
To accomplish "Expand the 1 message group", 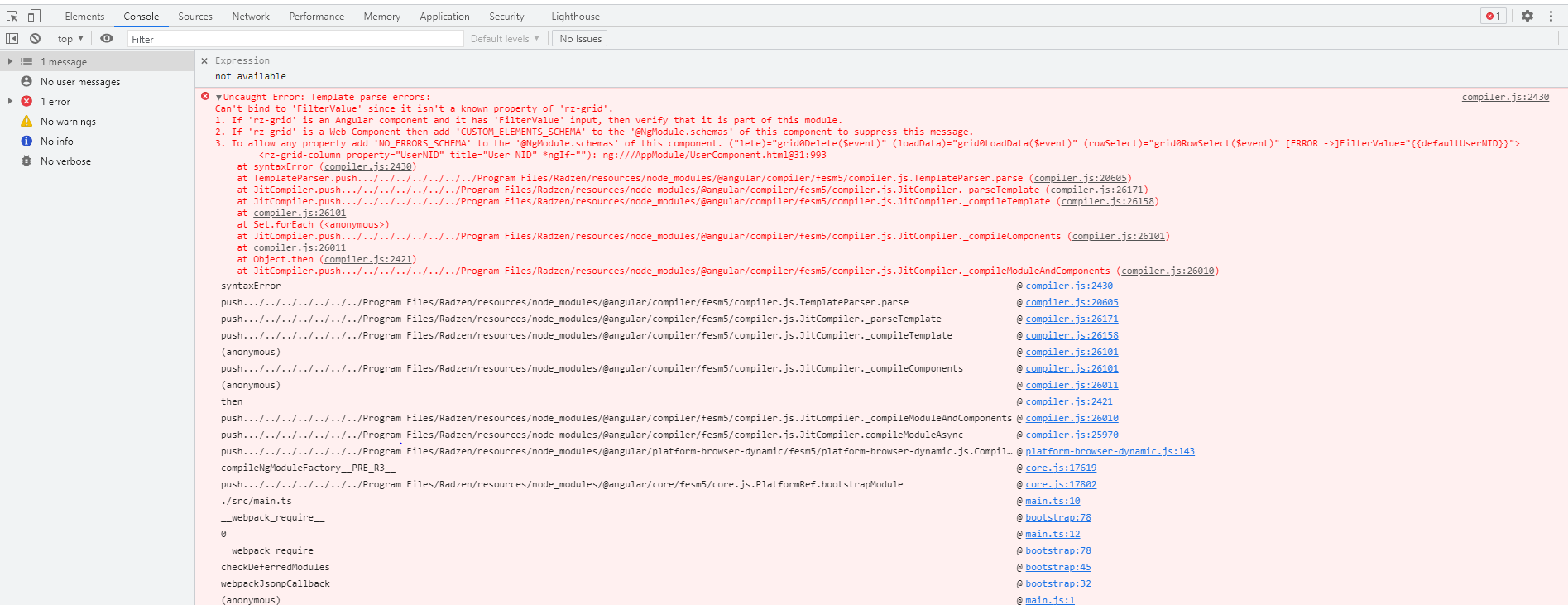I will click(x=10, y=61).
